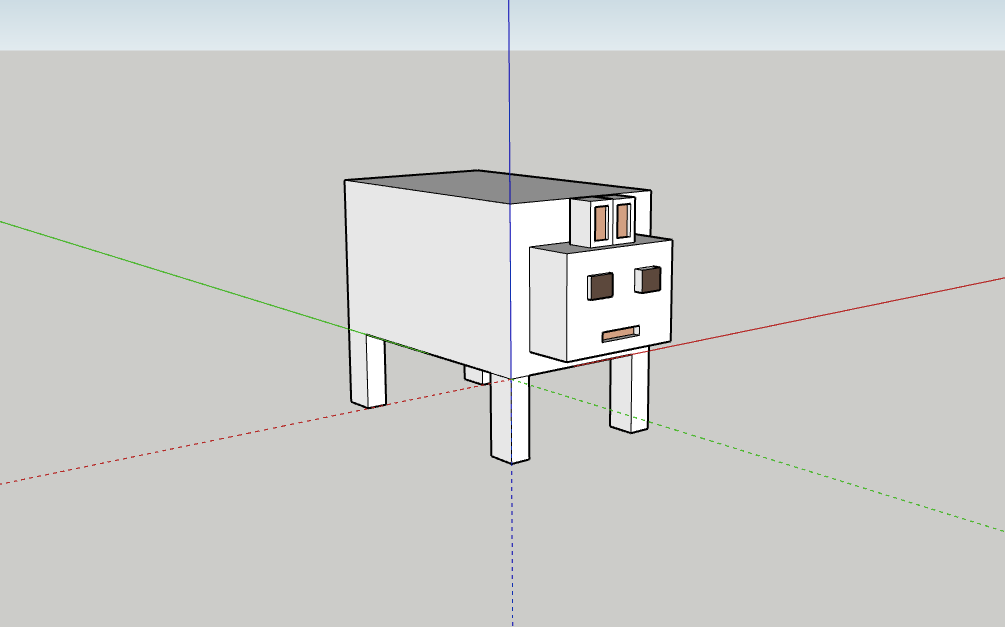The width and height of the screenshot is (1005, 627).
Task: Click the solid red axis line on the right
Action: [850, 308]
